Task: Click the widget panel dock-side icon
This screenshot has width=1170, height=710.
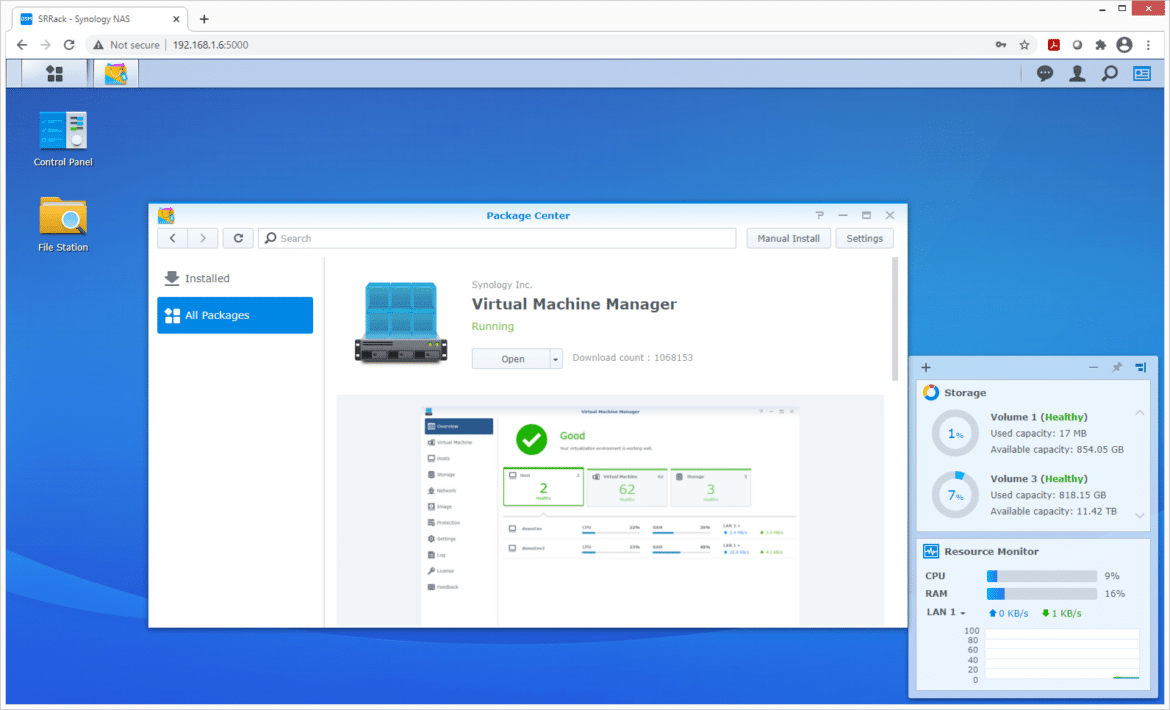Action: [1140, 367]
